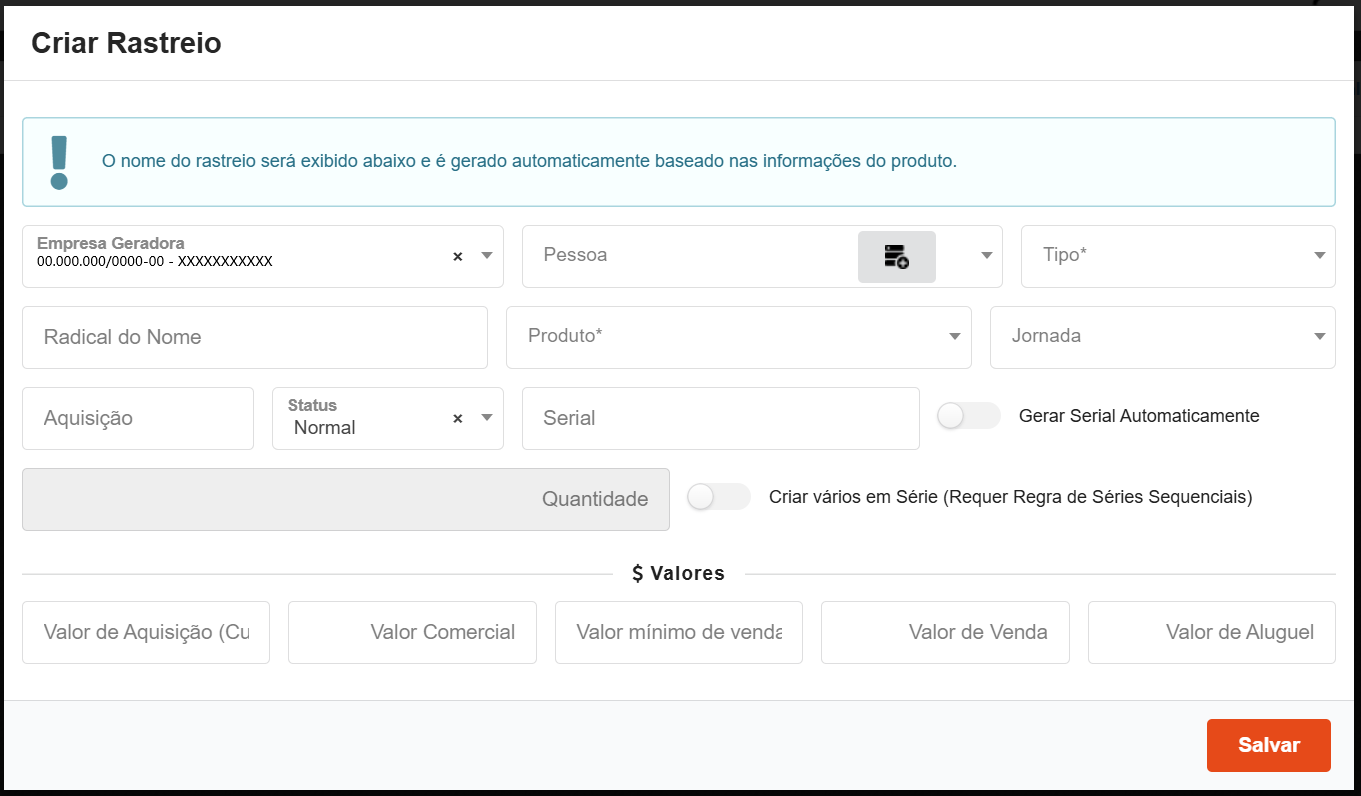Select the Aquisição input field
The image size is (1361, 796).
tap(137, 418)
